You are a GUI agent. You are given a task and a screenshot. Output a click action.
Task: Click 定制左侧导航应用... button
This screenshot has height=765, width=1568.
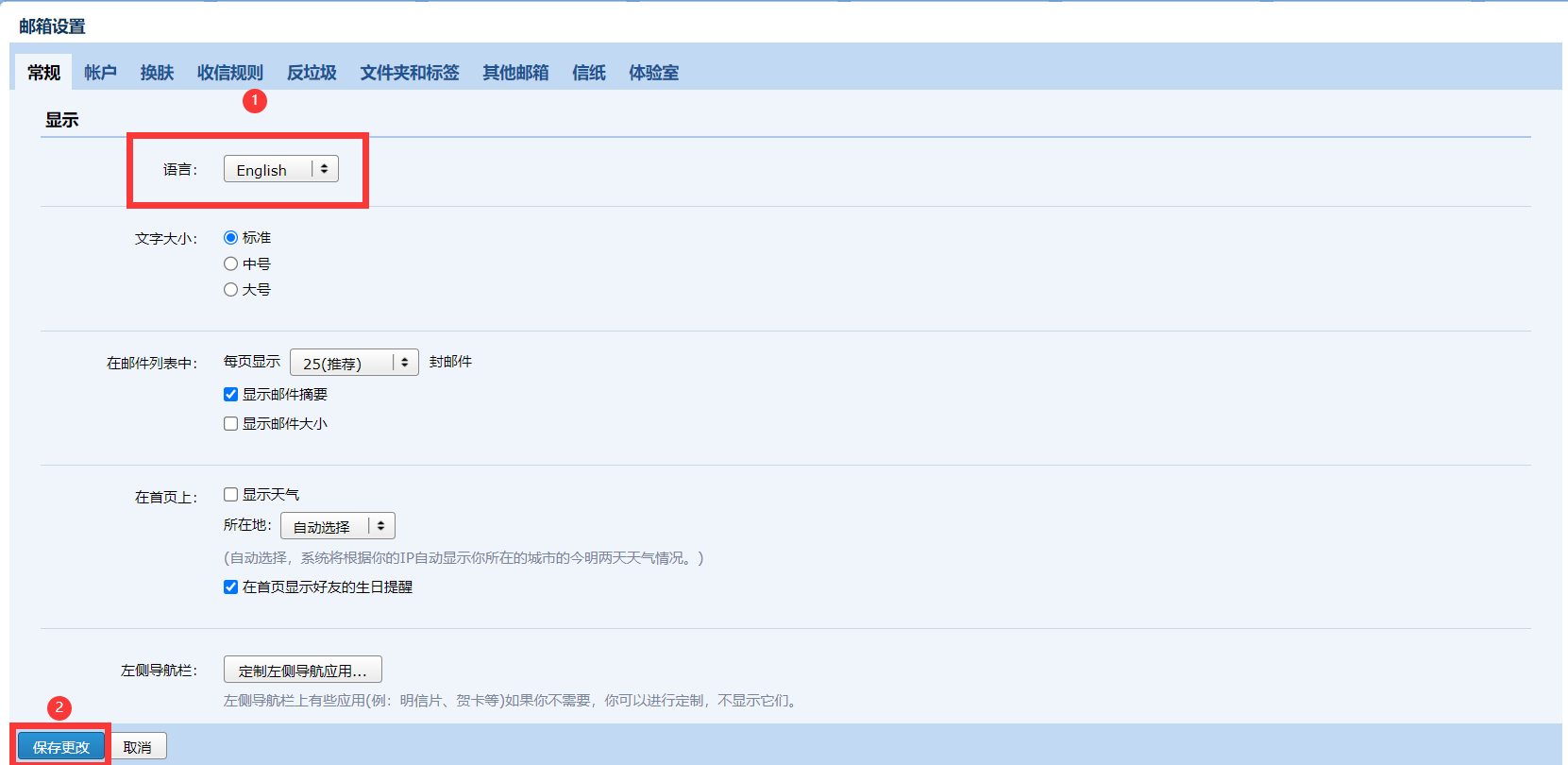303,670
